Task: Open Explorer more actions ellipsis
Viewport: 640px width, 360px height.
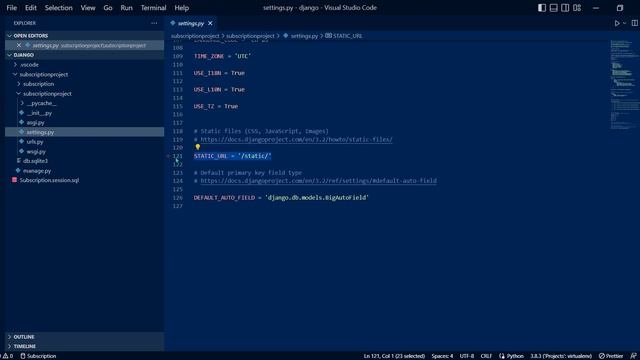Action: pos(154,23)
